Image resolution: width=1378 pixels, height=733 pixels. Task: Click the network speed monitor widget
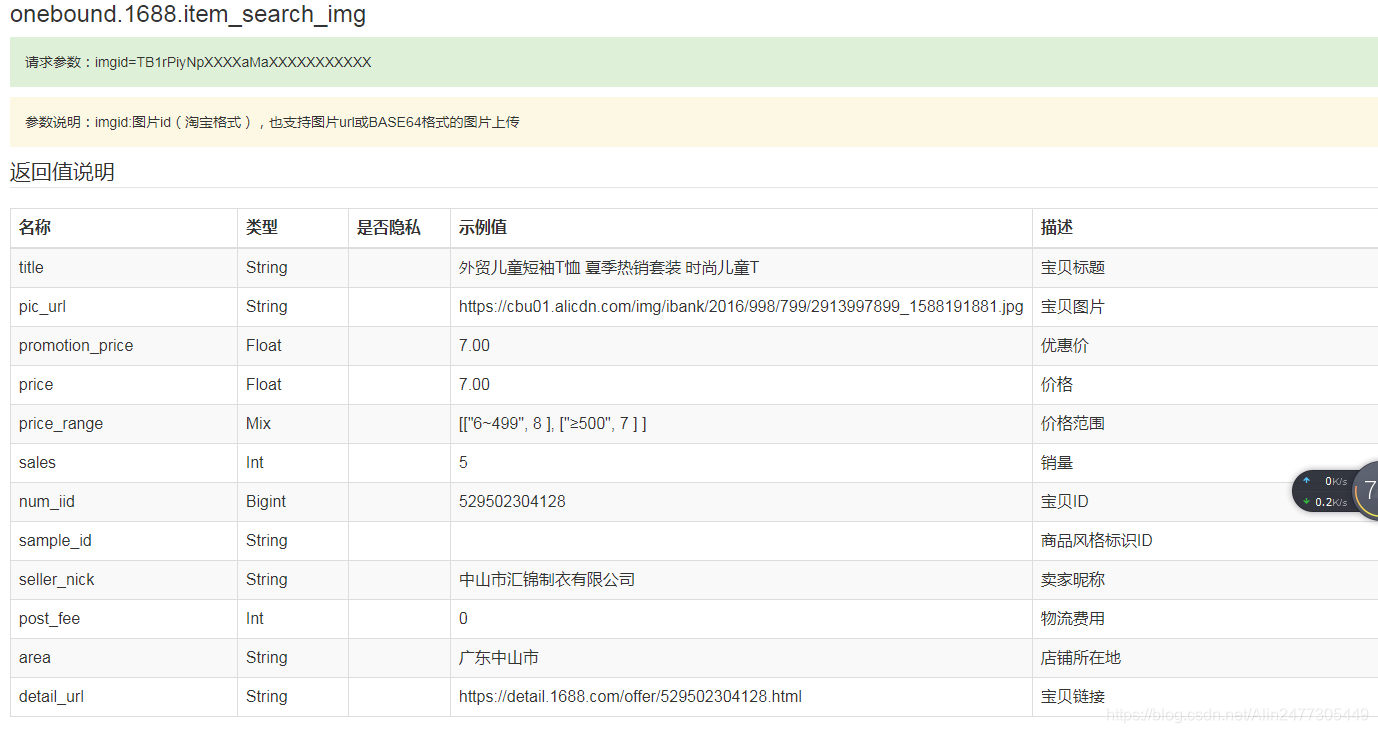click(x=1325, y=491)
